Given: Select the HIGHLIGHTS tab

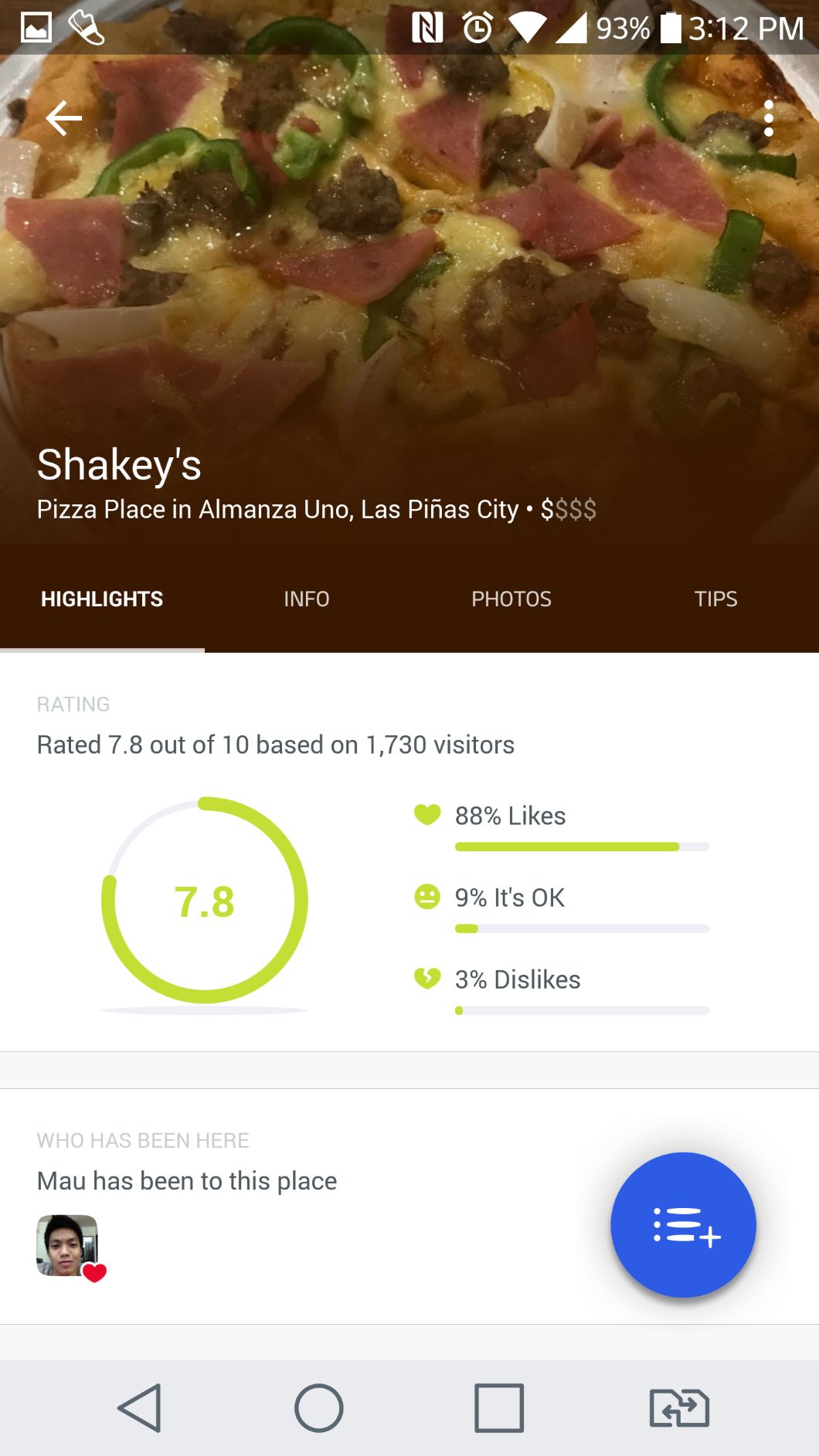Looking at the screenshot, I should [102, 599].
